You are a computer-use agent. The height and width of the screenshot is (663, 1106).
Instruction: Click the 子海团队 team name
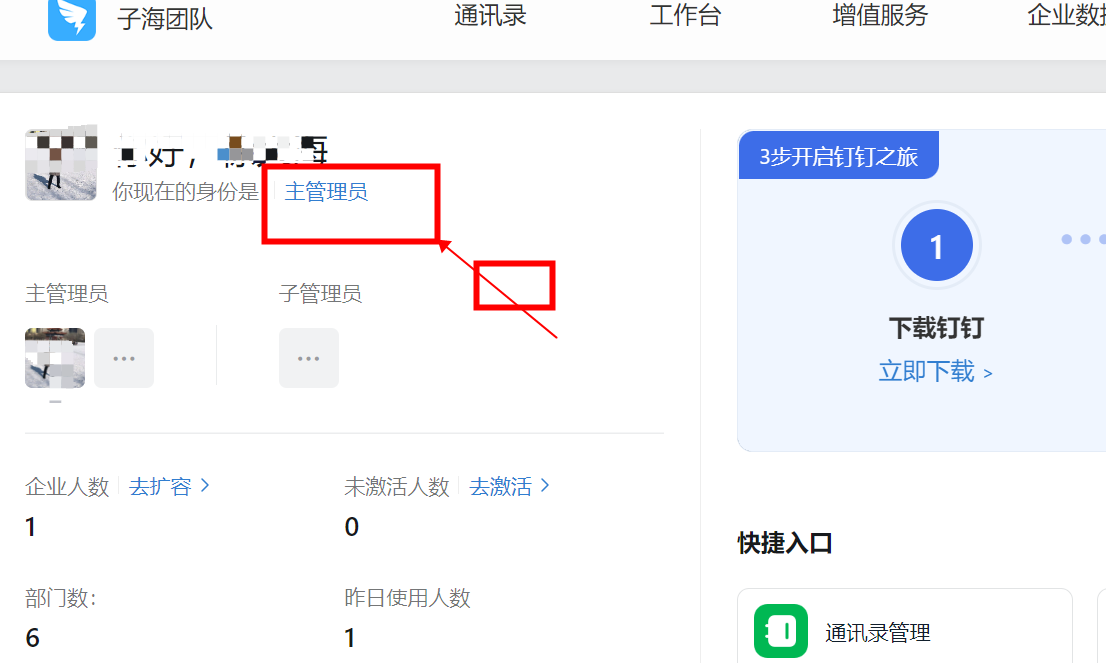tap(165, 19)
